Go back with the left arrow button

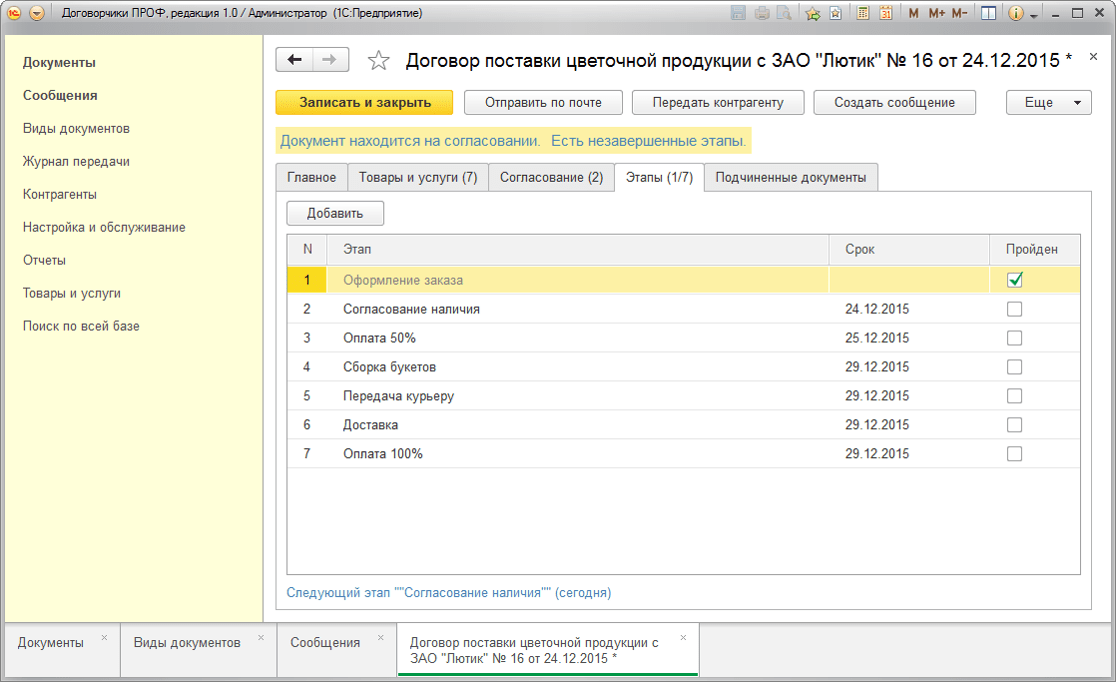click(x=294, y=60)
